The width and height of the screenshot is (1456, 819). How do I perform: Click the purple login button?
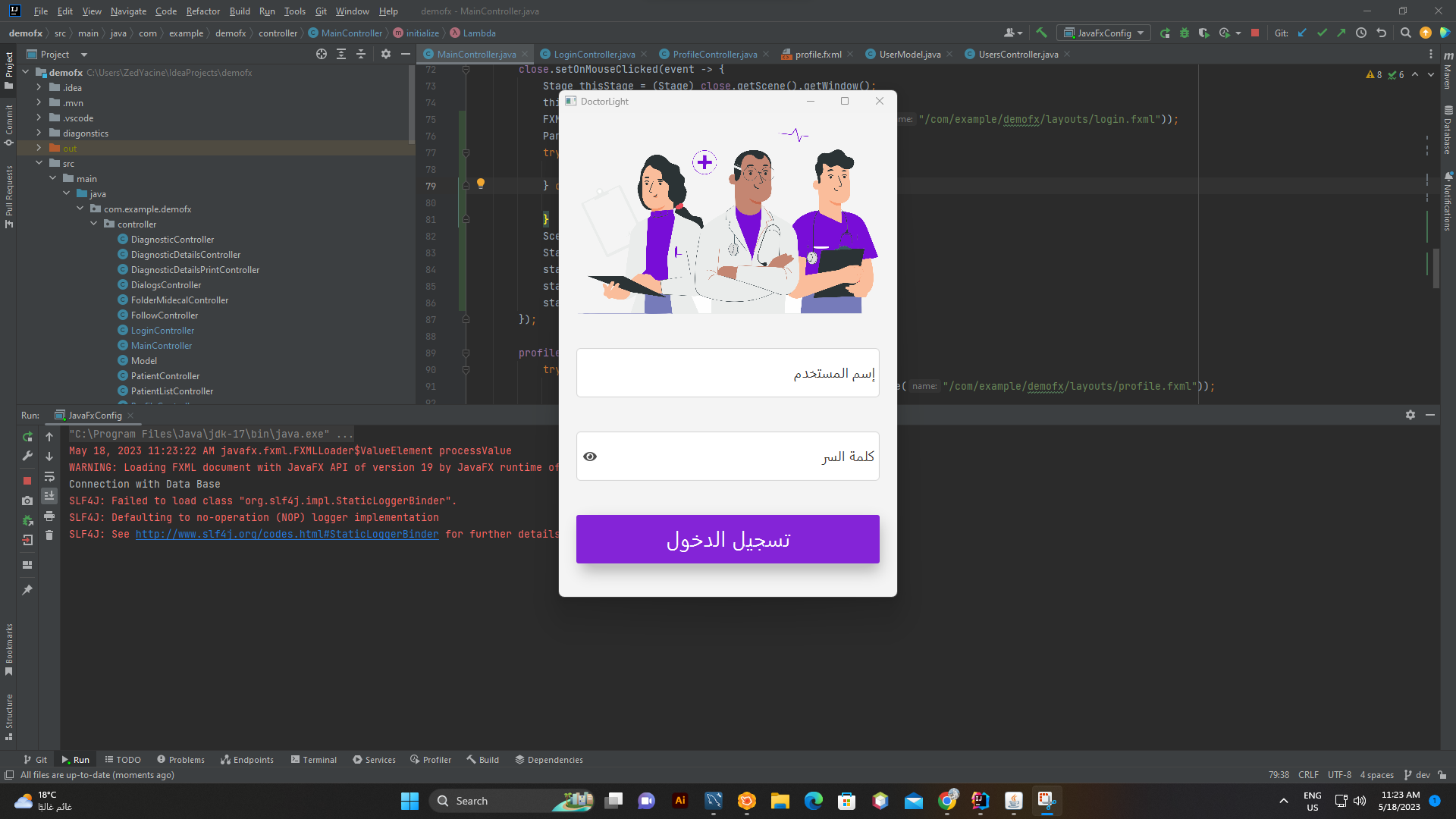(727, 539)
